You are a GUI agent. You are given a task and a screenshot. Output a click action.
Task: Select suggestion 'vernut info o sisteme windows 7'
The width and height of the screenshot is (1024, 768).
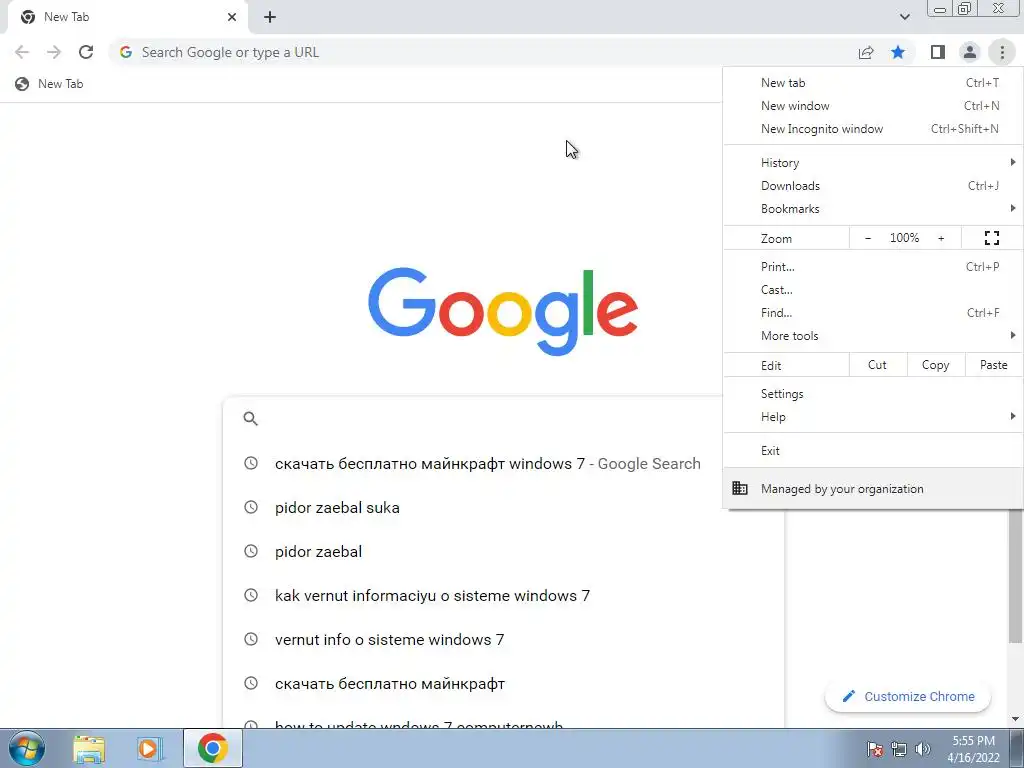(x=503, y=639)
